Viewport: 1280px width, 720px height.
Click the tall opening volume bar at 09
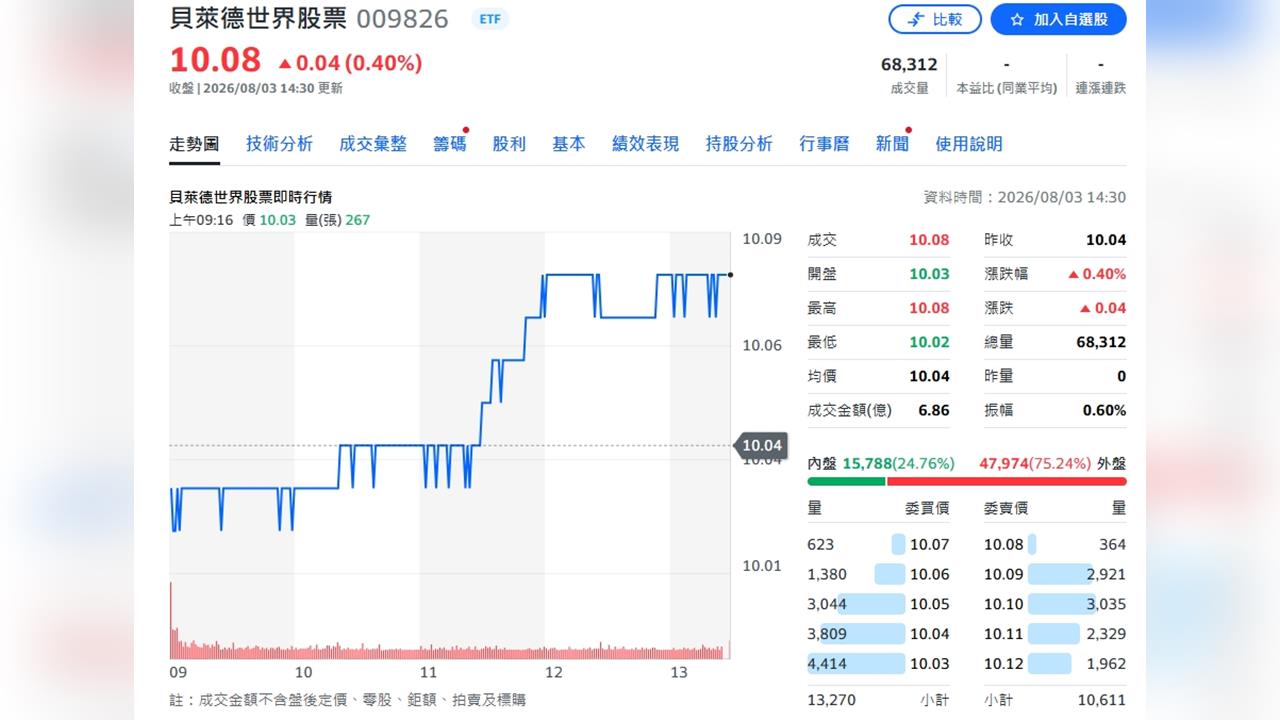171,619
